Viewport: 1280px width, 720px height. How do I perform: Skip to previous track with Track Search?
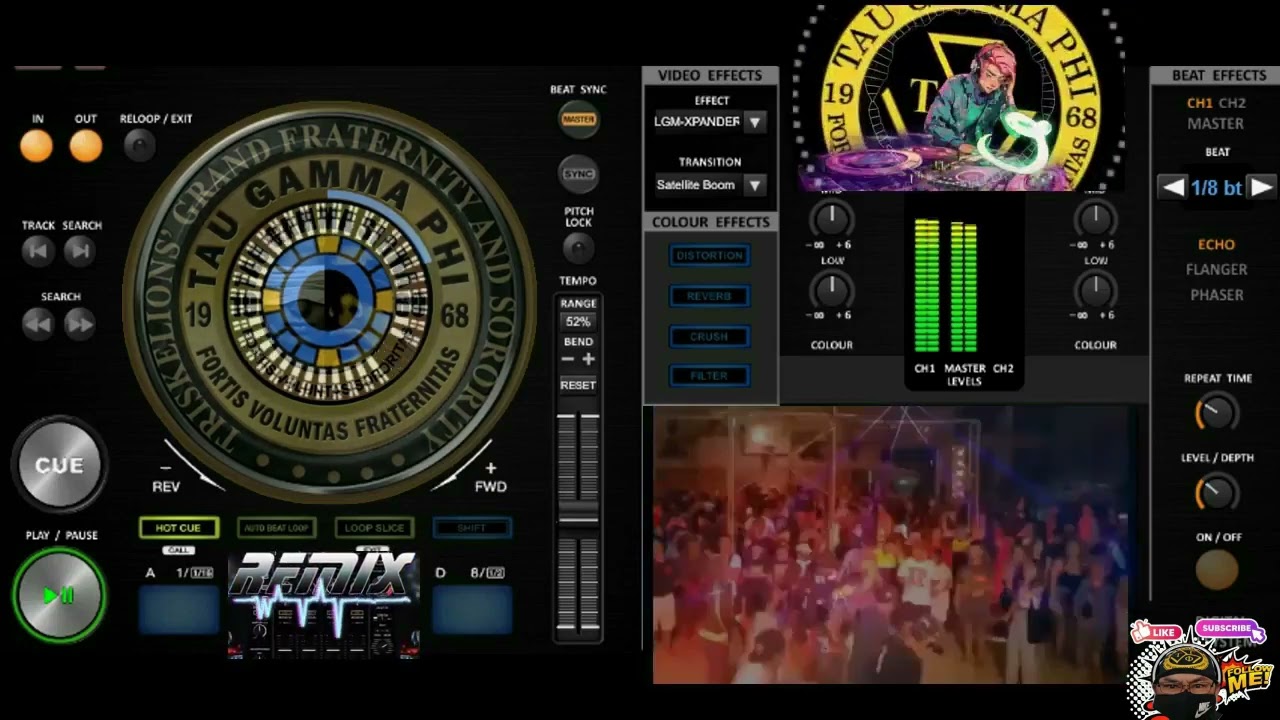(x=38, y=251)
